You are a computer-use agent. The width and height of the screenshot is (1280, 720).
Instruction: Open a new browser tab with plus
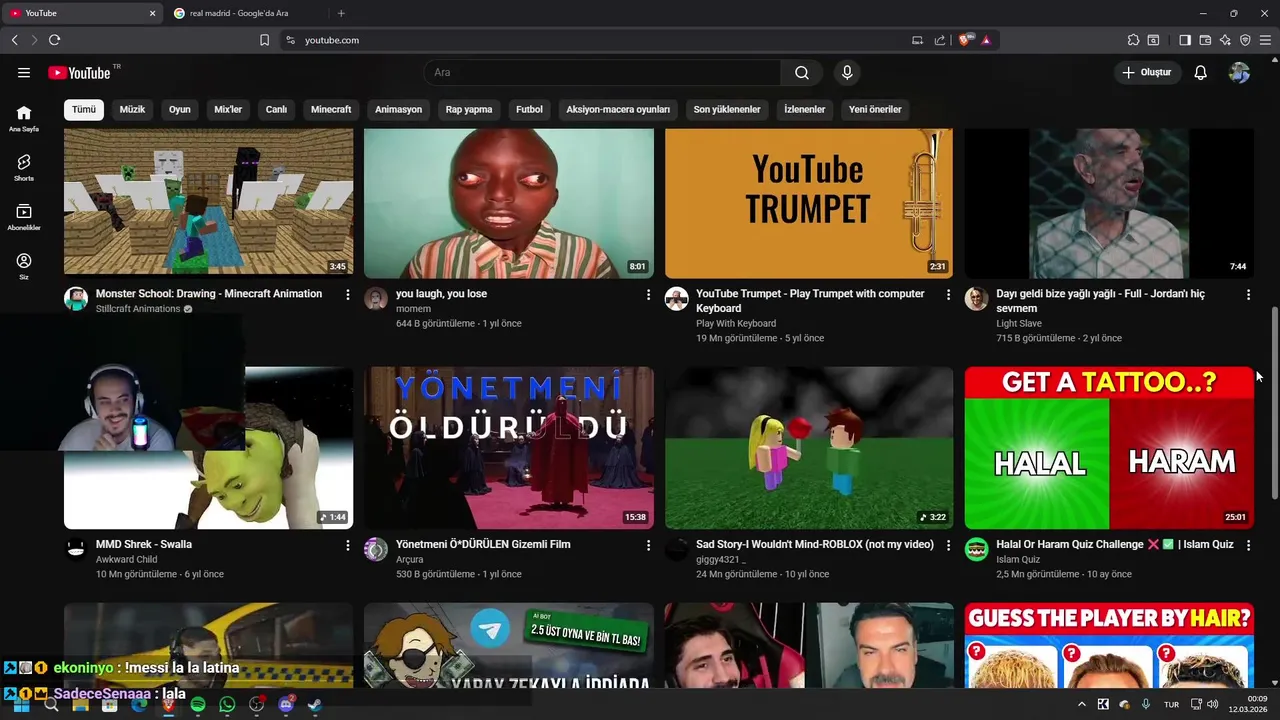tap(341, 13)
